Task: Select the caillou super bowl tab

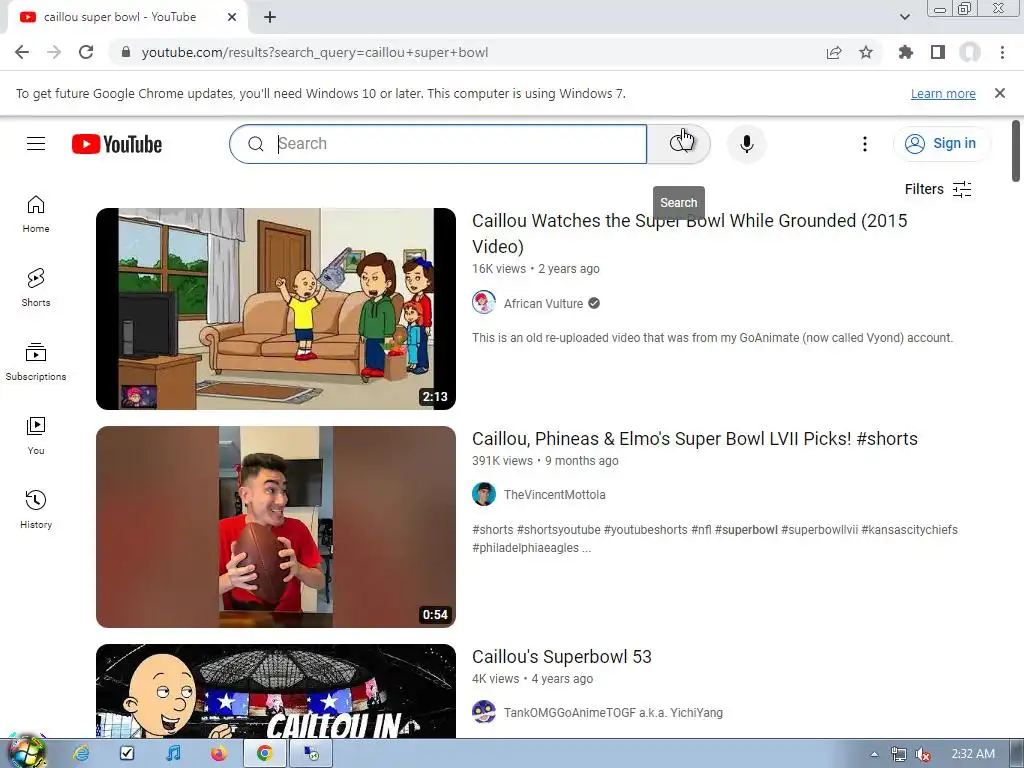Action: (x=120, y=17)
